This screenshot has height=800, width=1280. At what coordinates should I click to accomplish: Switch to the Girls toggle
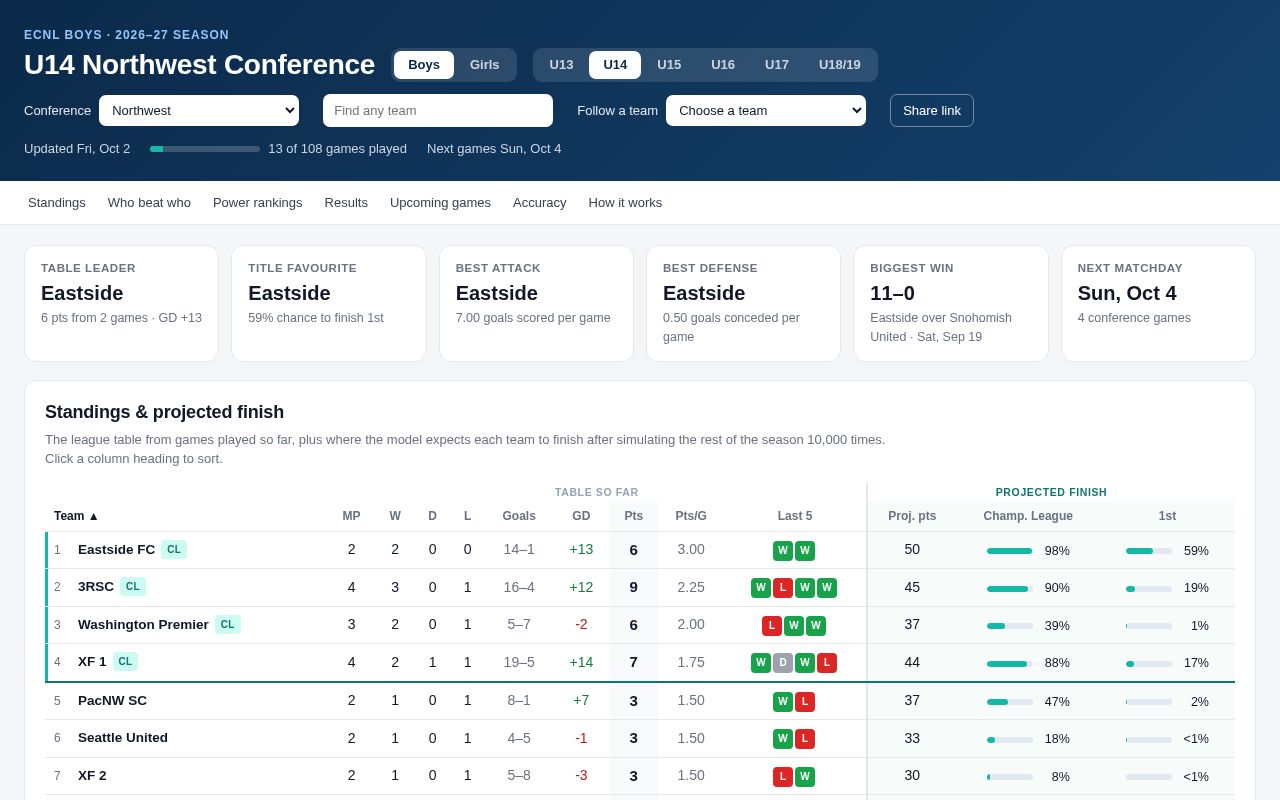pyautogui.click(x=484, y=65)
